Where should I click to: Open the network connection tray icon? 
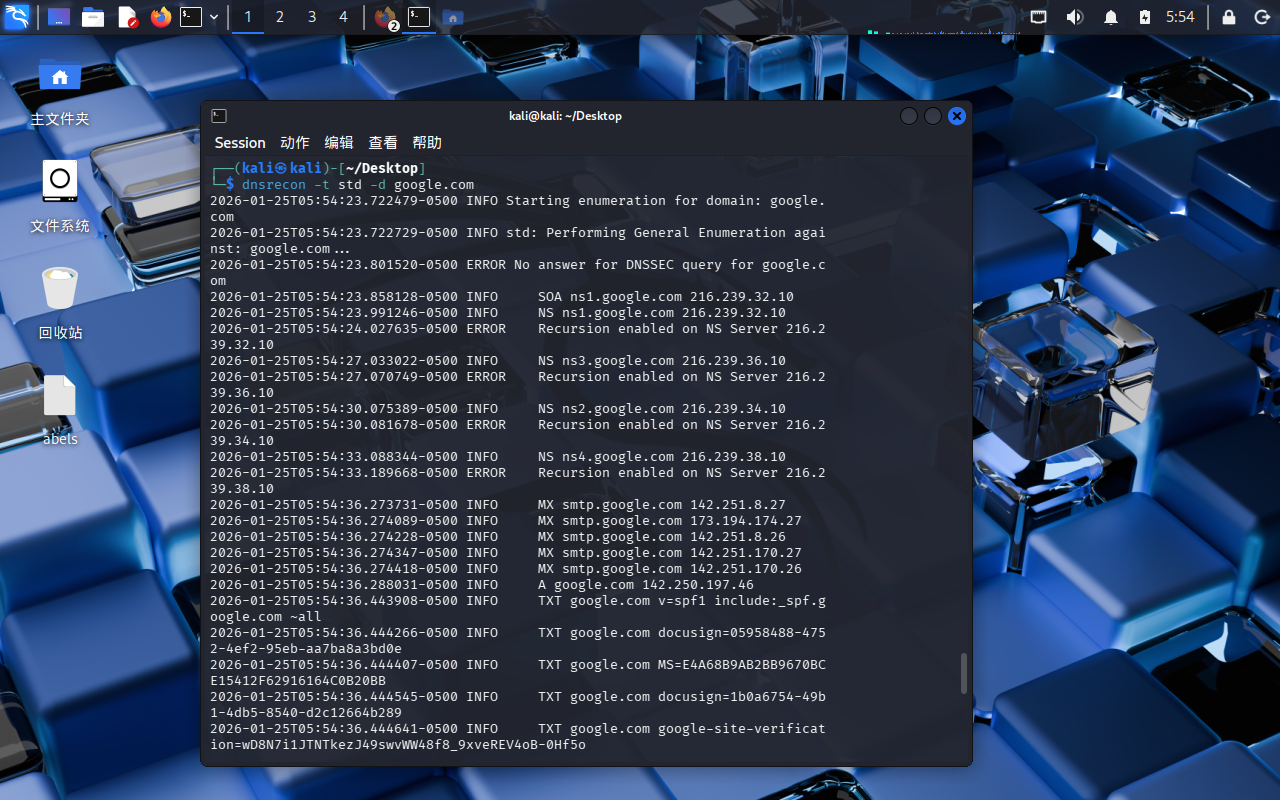pos(1039,17)
